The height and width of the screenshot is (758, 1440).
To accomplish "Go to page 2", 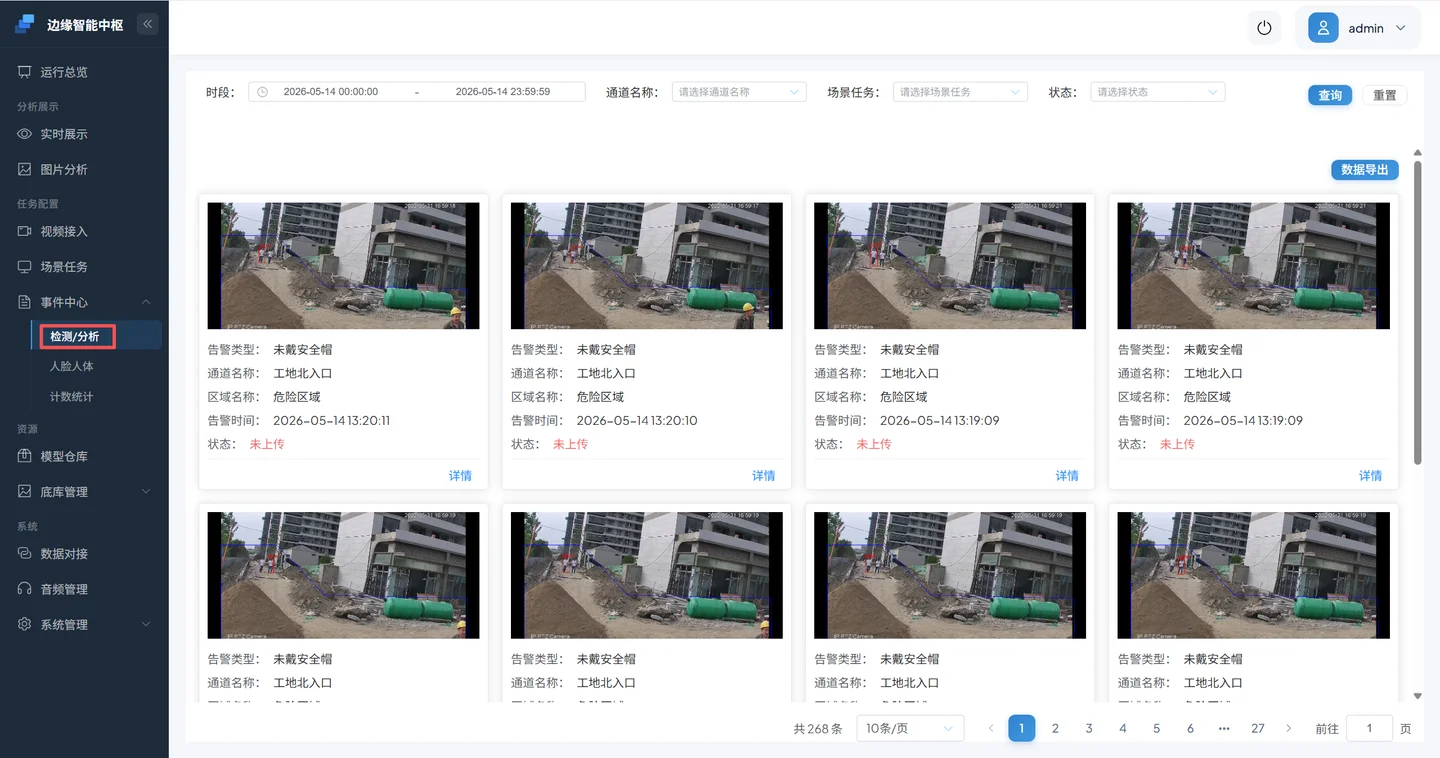I will pos(1055,728).
